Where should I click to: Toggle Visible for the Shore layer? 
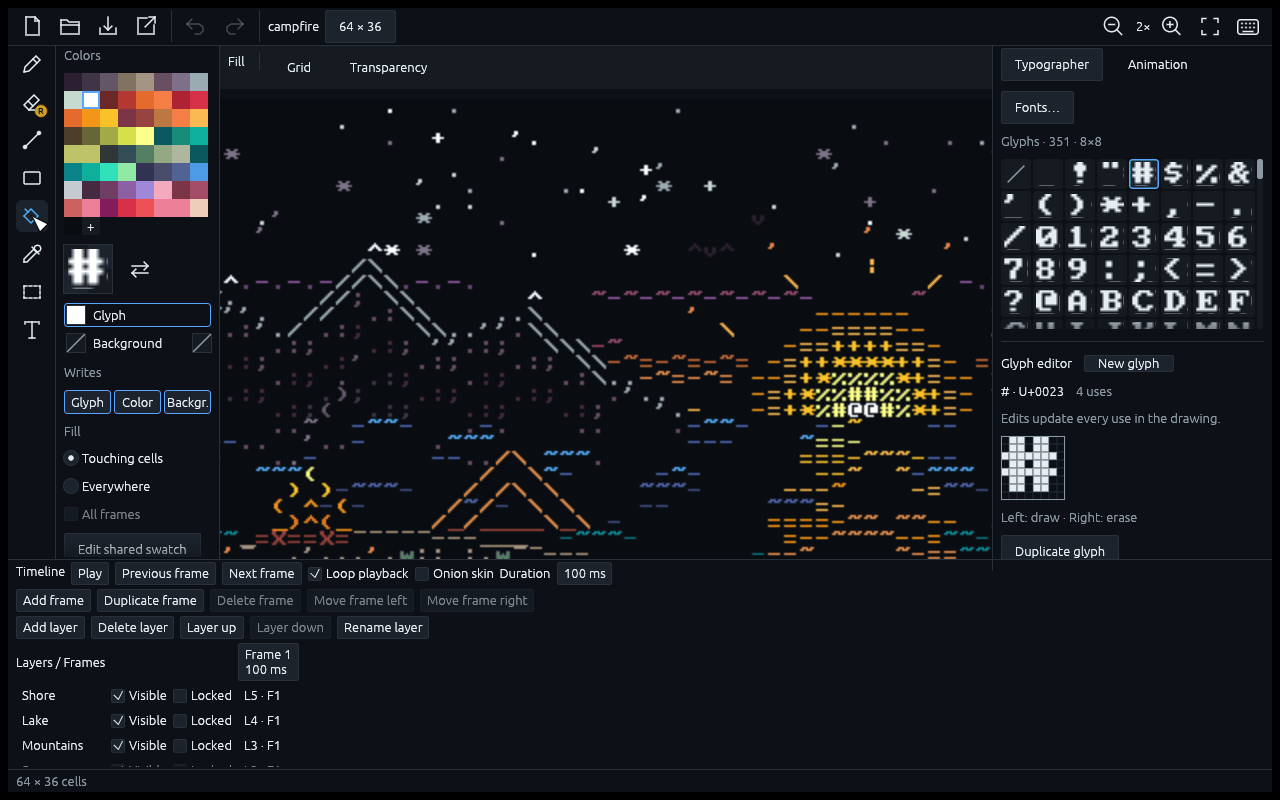click(x=139, y=695)
